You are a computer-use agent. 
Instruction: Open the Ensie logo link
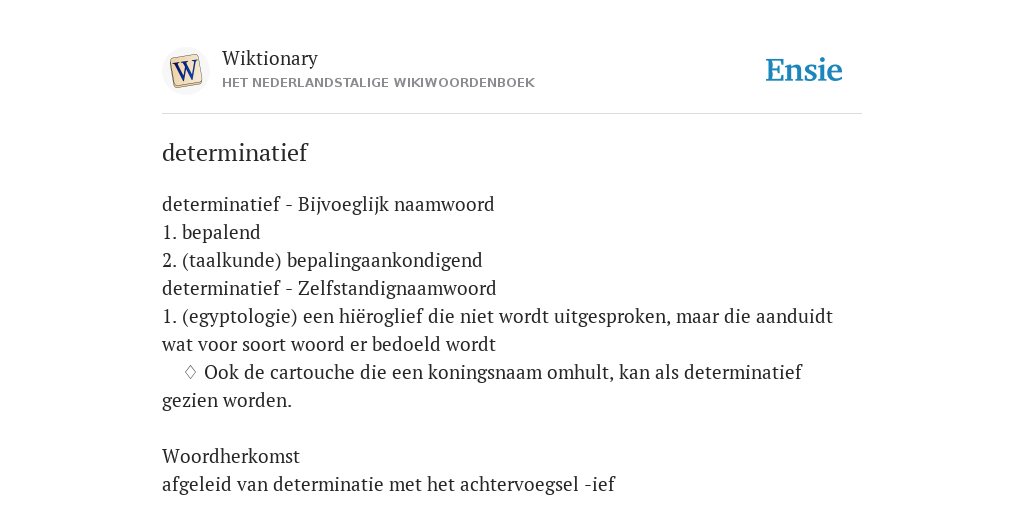click(x=804, y=71)
